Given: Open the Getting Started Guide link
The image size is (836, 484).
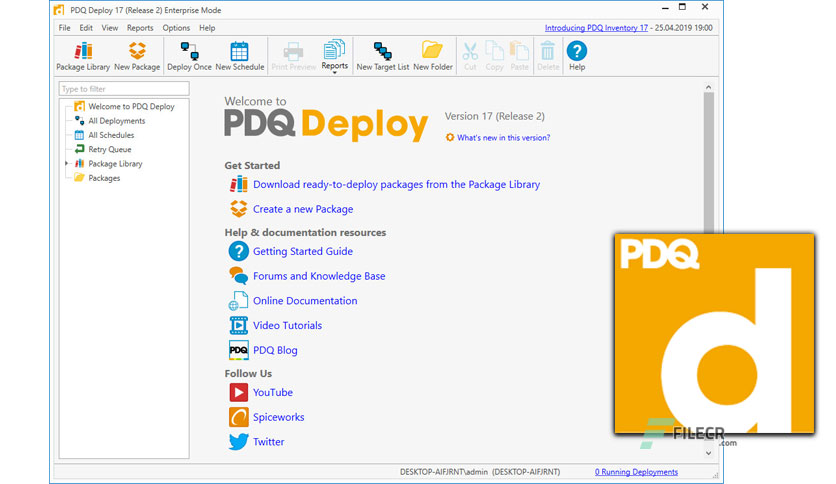Looking at the screenshot, I should pos(303,251).
